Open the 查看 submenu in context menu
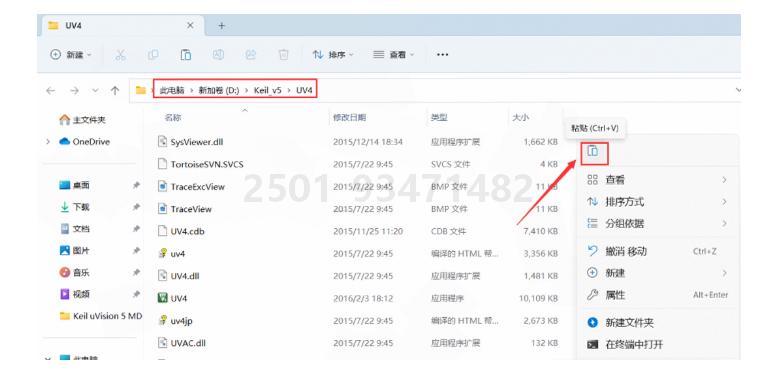This screenshot has height=374, width=779. pyautogui.click(x=657, y=180)
